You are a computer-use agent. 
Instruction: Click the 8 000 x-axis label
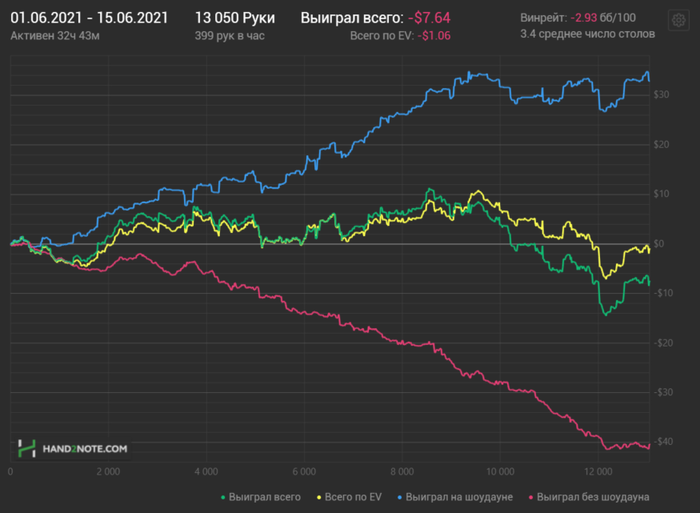402,472
